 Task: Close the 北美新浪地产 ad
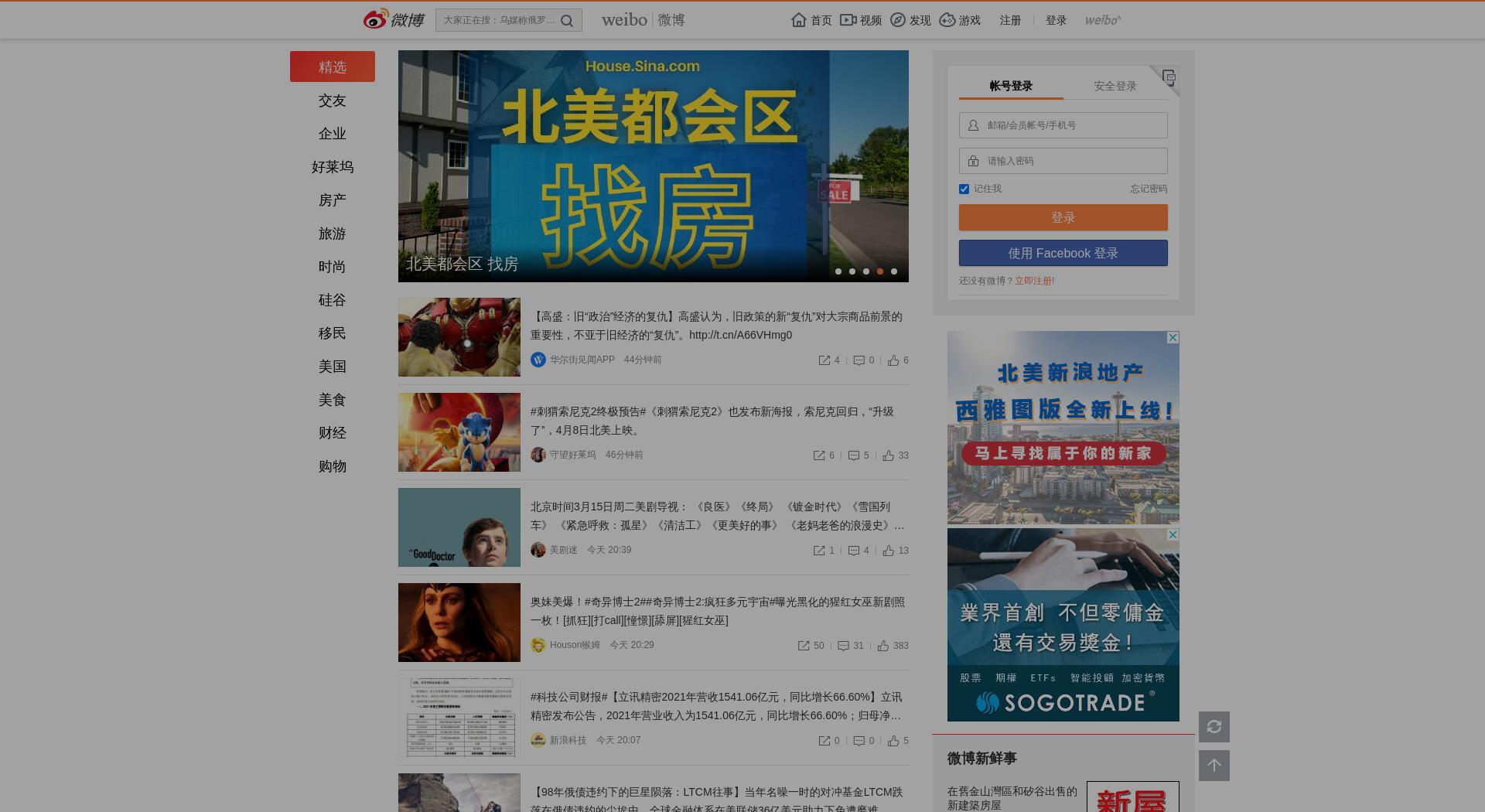[x=1173, y=338]
